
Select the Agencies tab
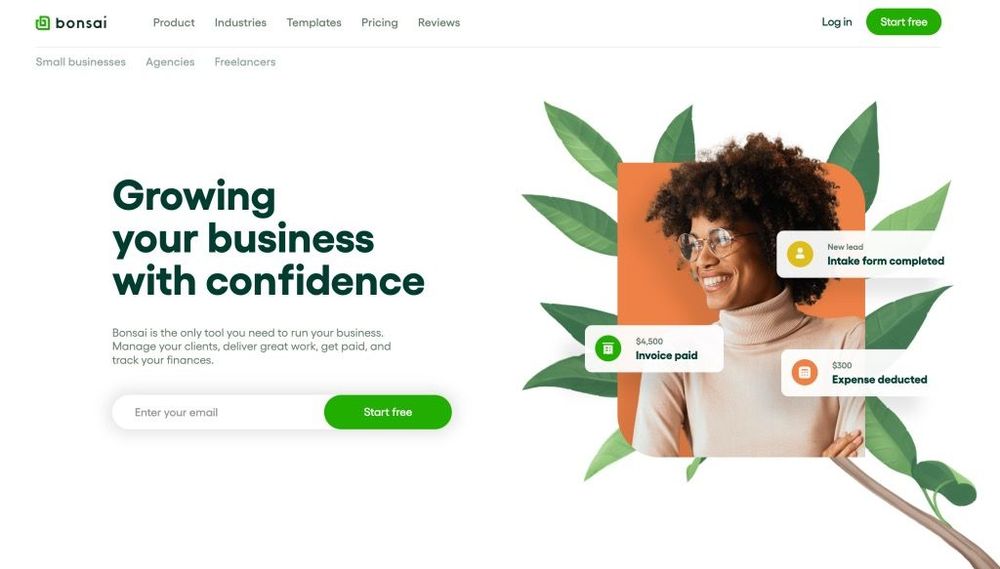170,62
